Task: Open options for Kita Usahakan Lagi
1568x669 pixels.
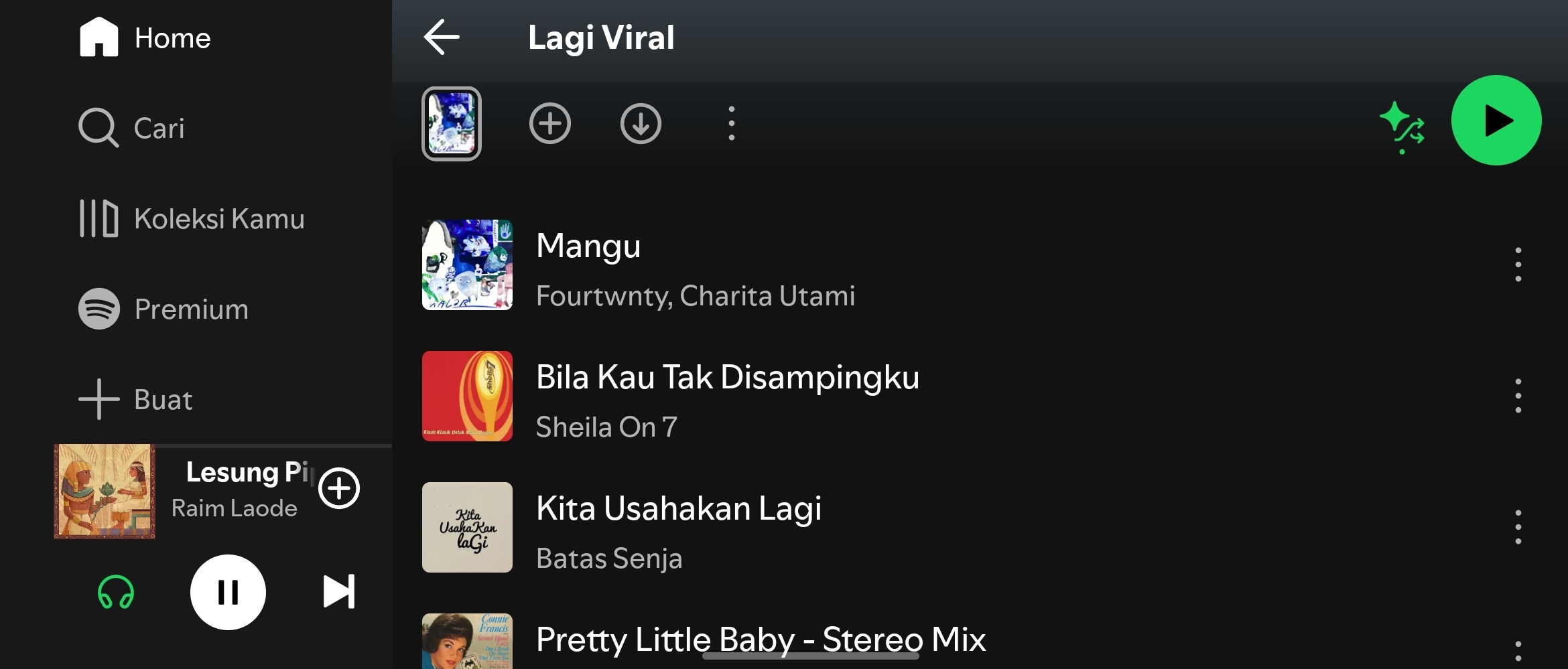Action: point(1519,526)
